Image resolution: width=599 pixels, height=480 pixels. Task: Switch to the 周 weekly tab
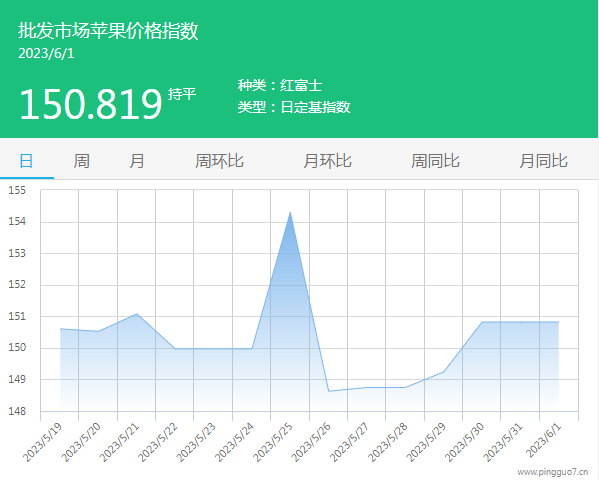pos(81,161)
